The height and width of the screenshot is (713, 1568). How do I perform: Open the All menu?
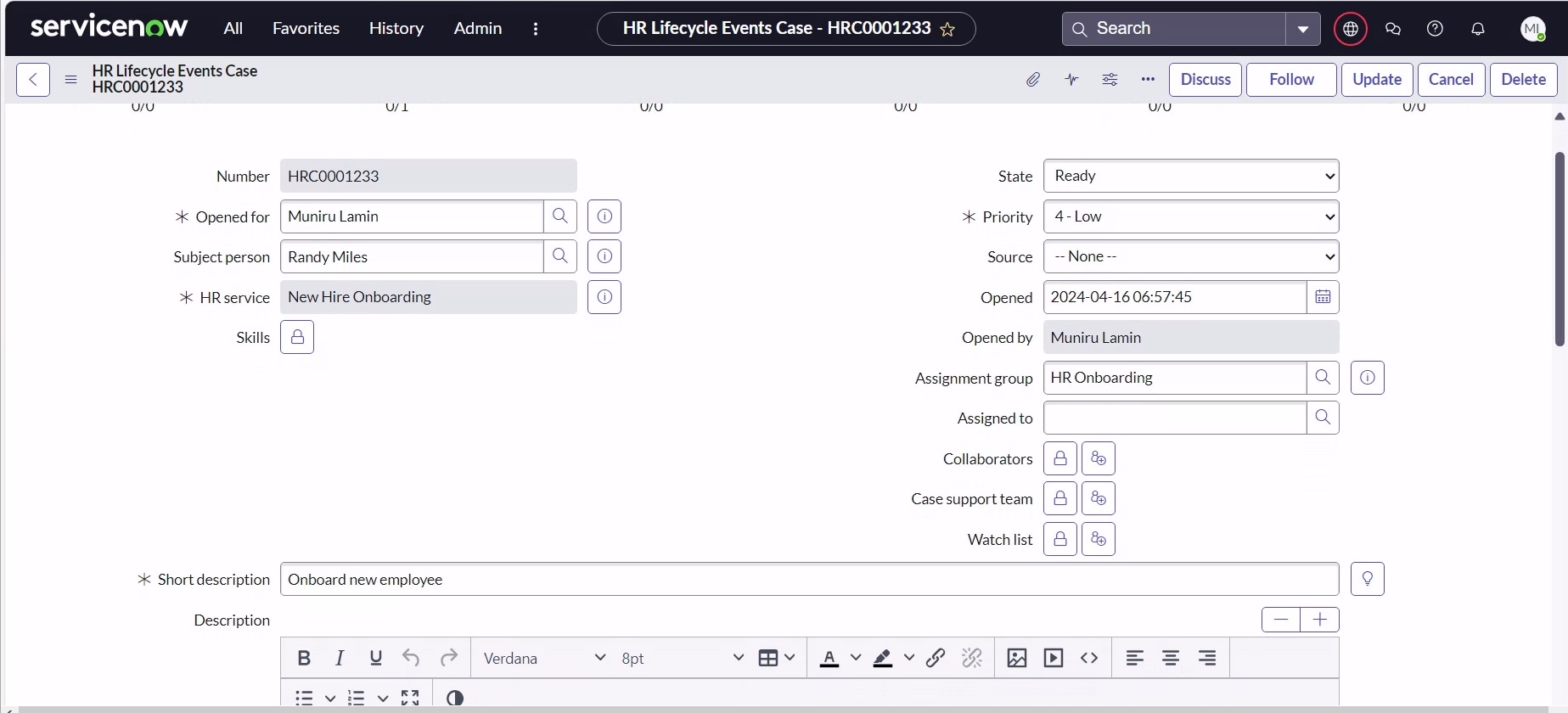tap(233, 28)
